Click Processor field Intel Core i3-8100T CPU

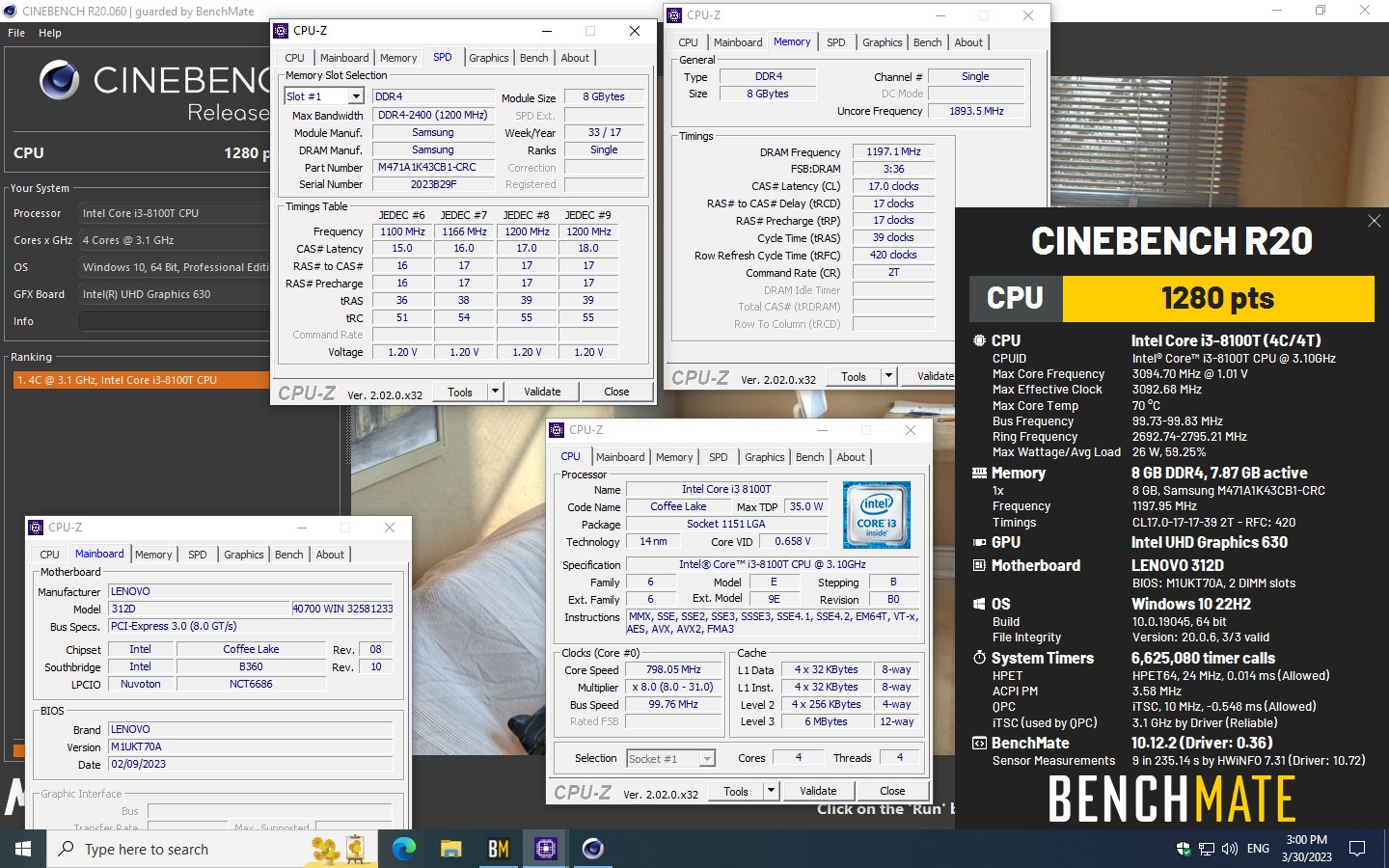pyautogui.click(x=174, y=213)
